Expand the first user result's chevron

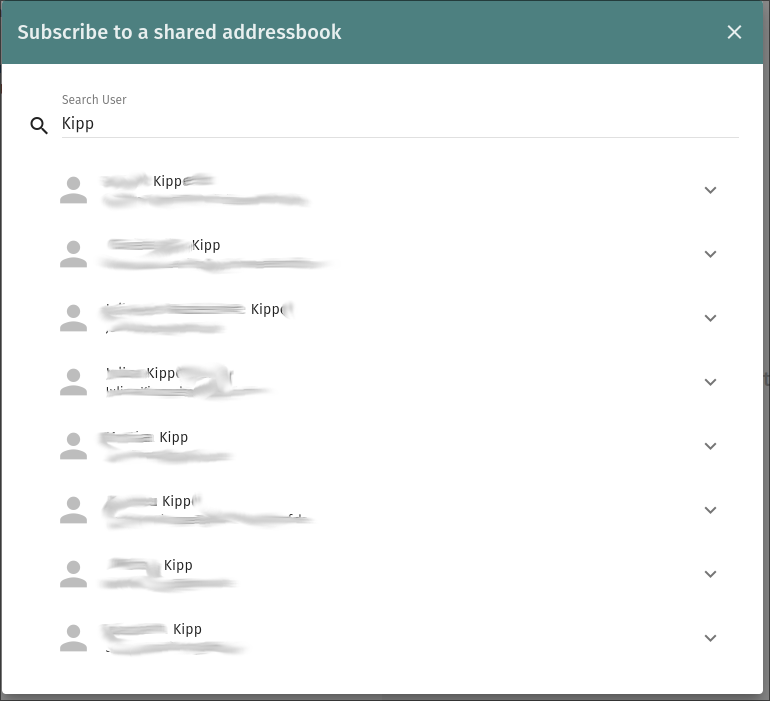[711, 190]
